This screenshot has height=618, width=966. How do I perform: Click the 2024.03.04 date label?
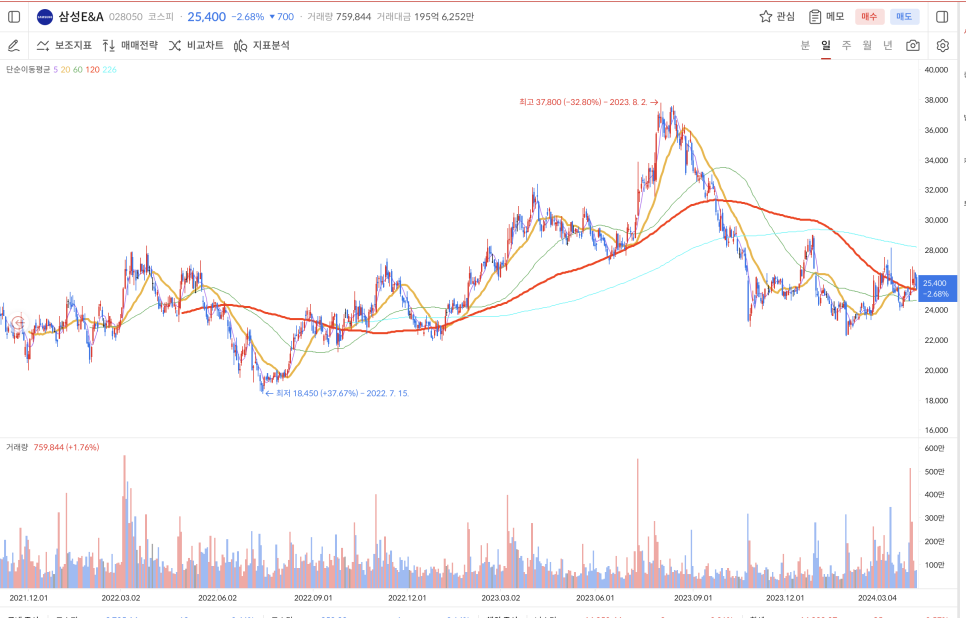pos(878,598)
